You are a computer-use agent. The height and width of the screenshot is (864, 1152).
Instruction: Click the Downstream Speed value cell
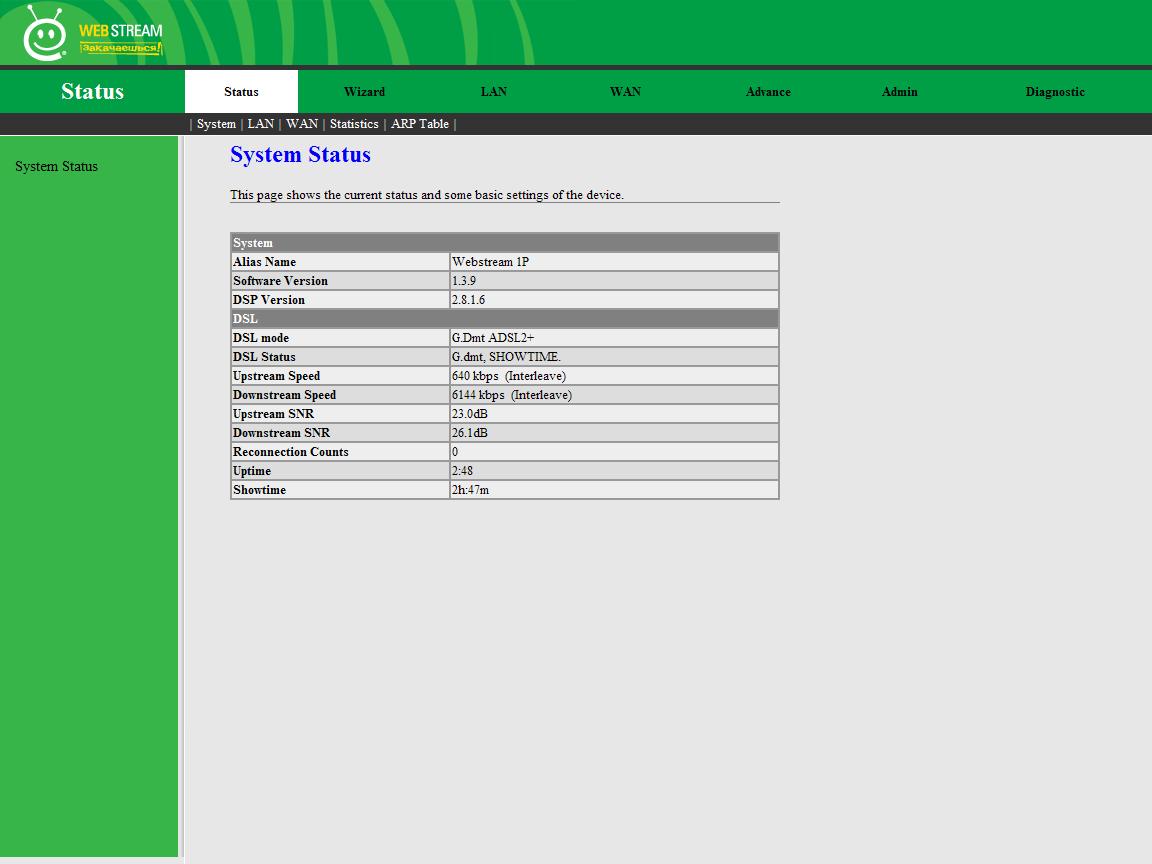pyautogui.click(x=511, y=395)
